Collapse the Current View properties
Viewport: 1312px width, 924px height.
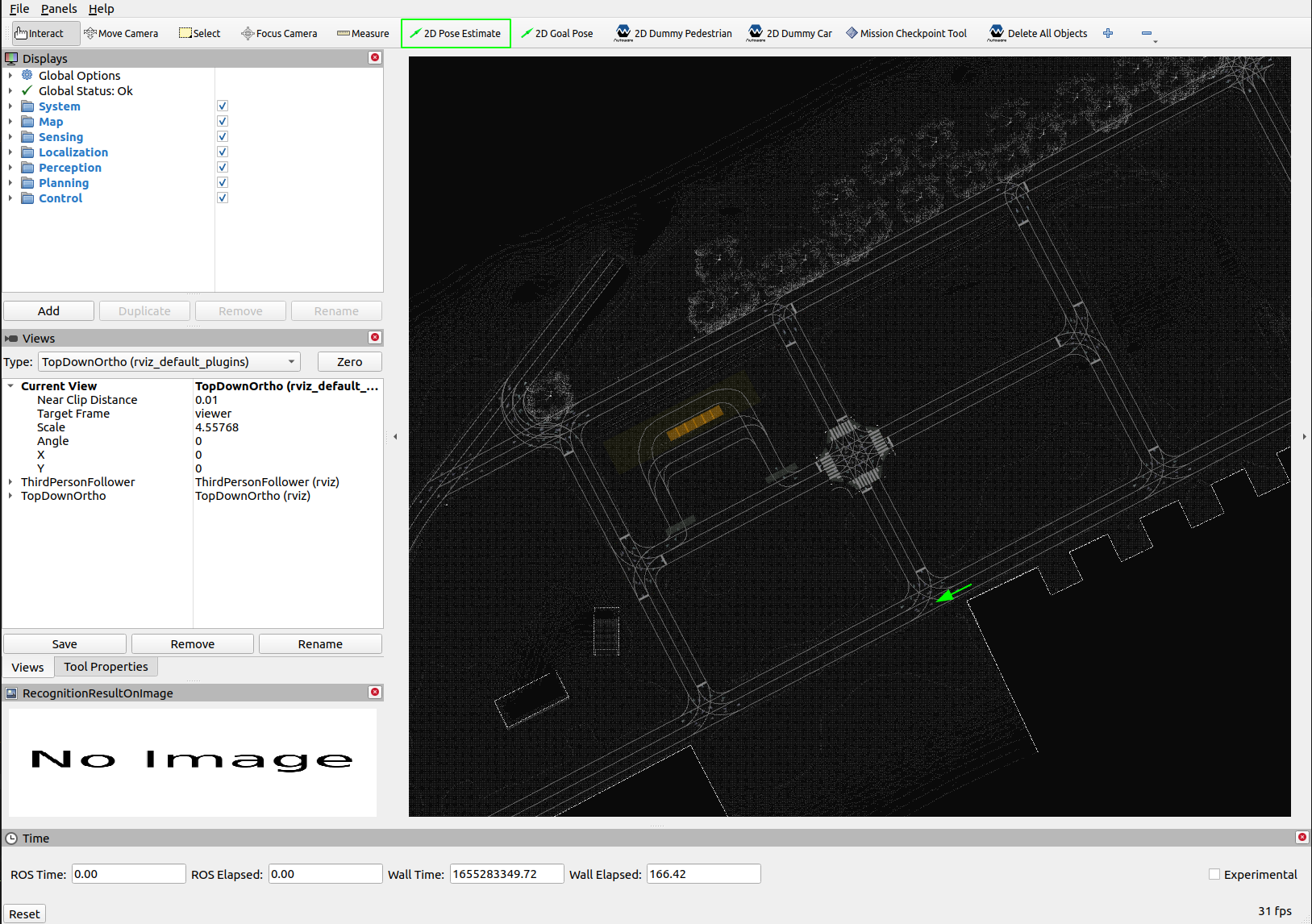[x=10, y=385]
